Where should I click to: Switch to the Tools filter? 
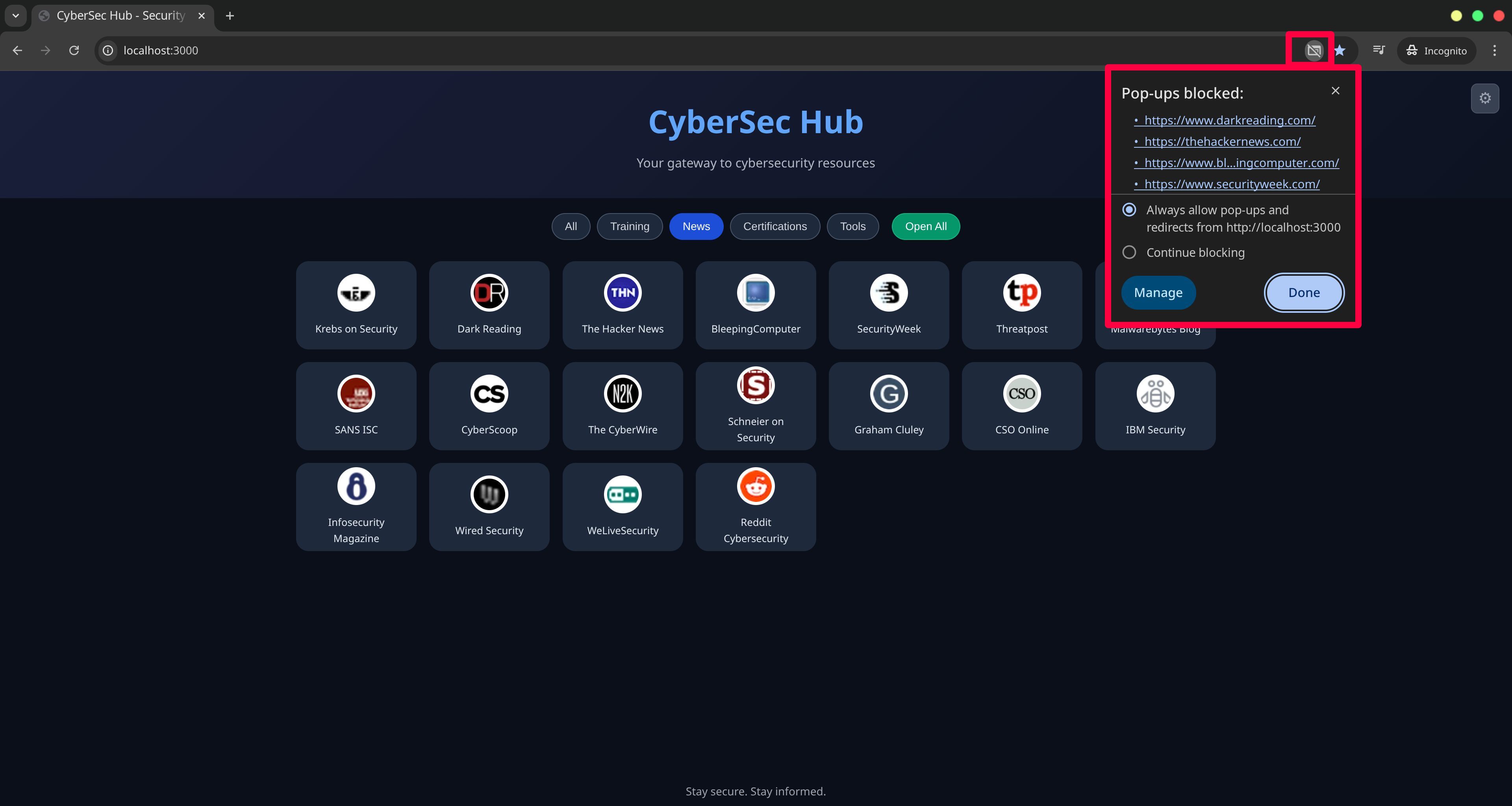(853, 227)
